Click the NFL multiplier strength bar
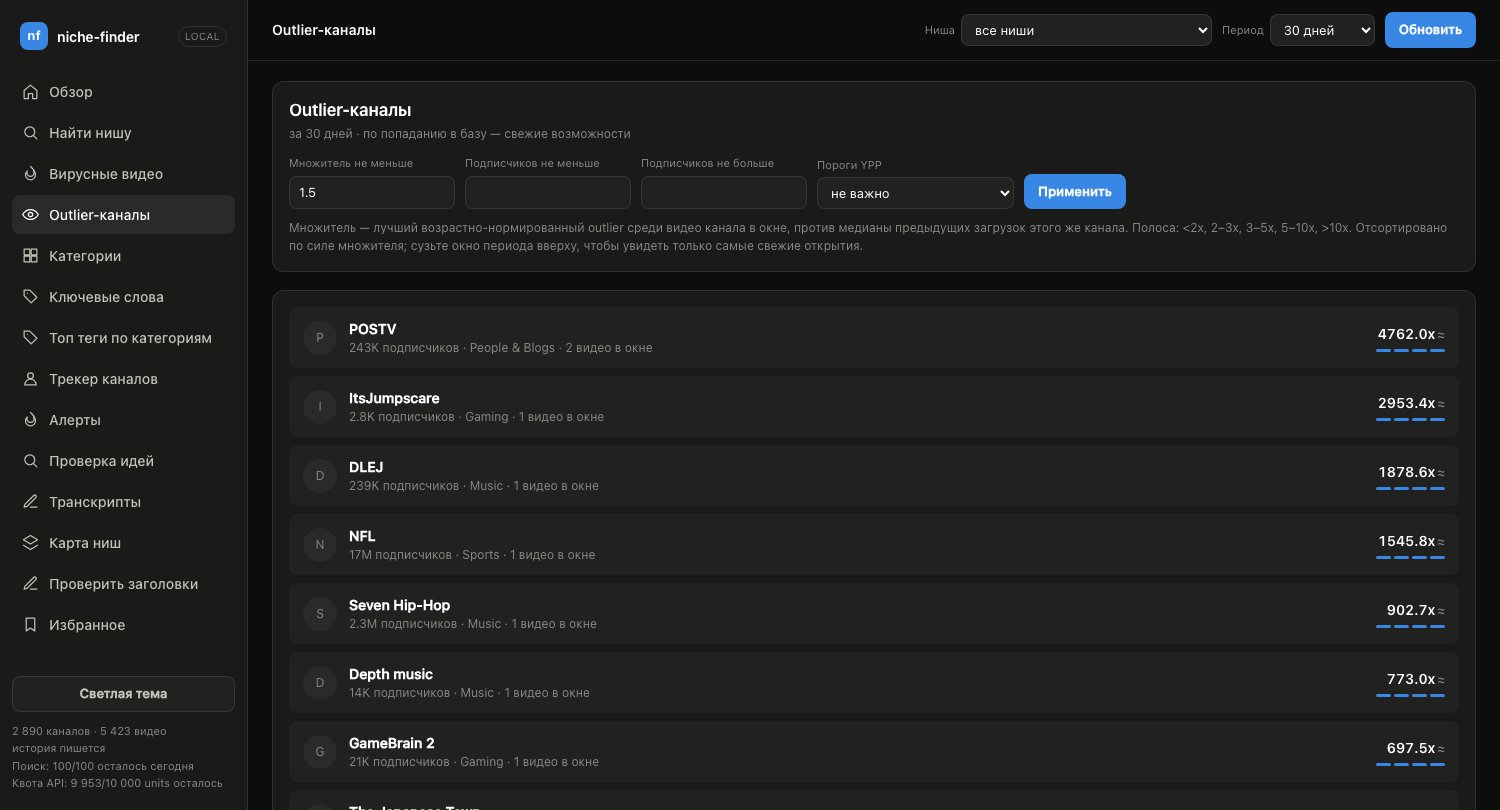The image size is (1500, 810). tap(1410, 558)
